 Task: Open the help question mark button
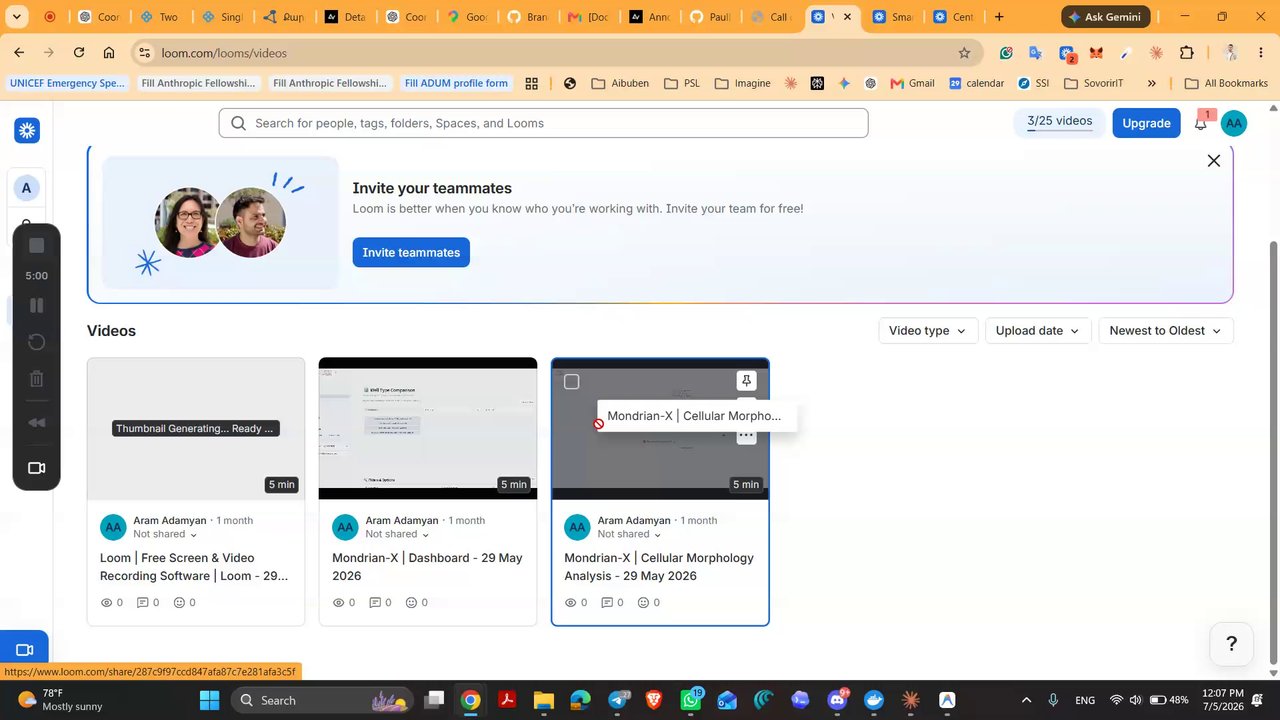tap(1231, 644)
